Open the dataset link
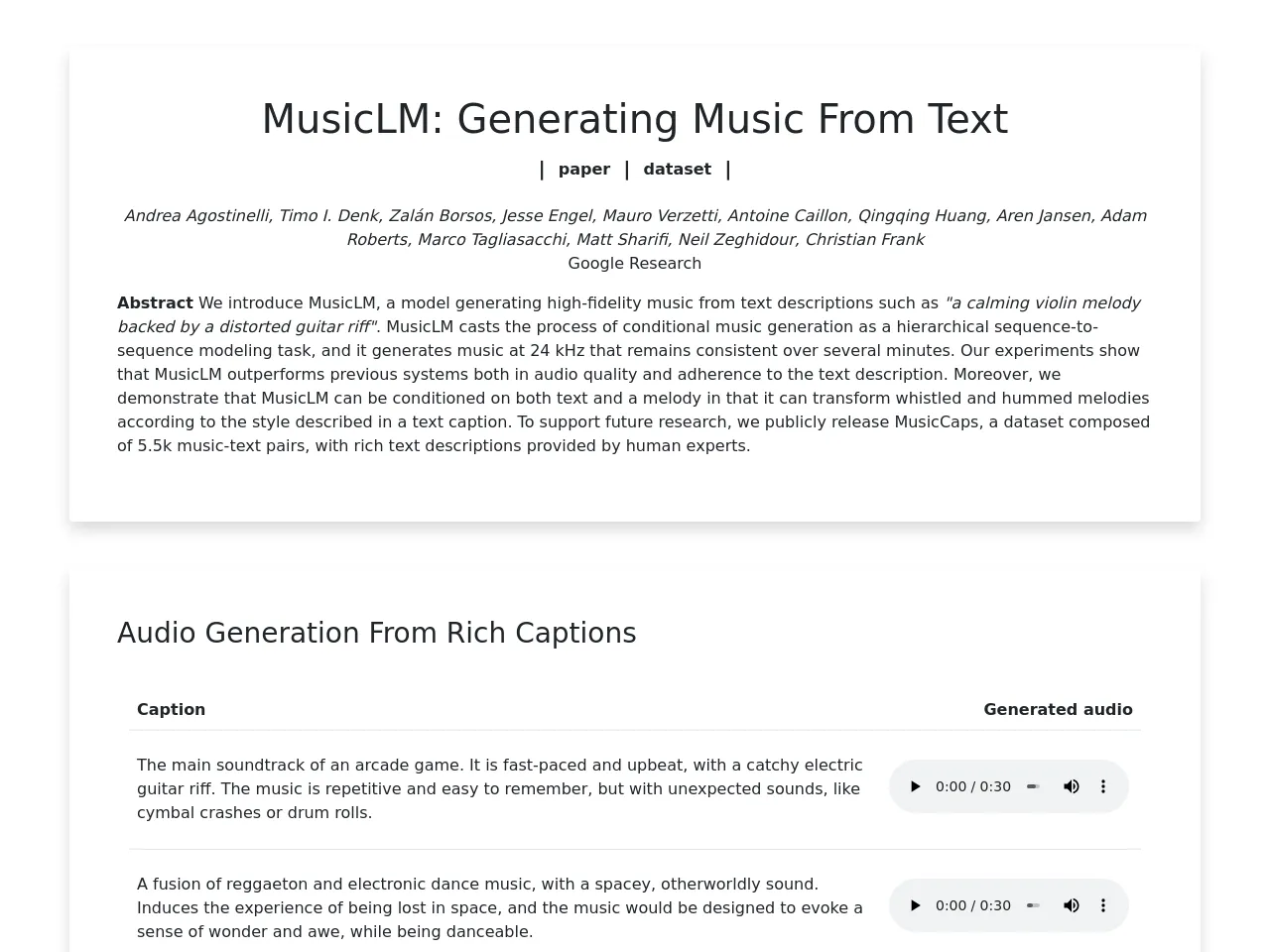 [x=677, y=169]
